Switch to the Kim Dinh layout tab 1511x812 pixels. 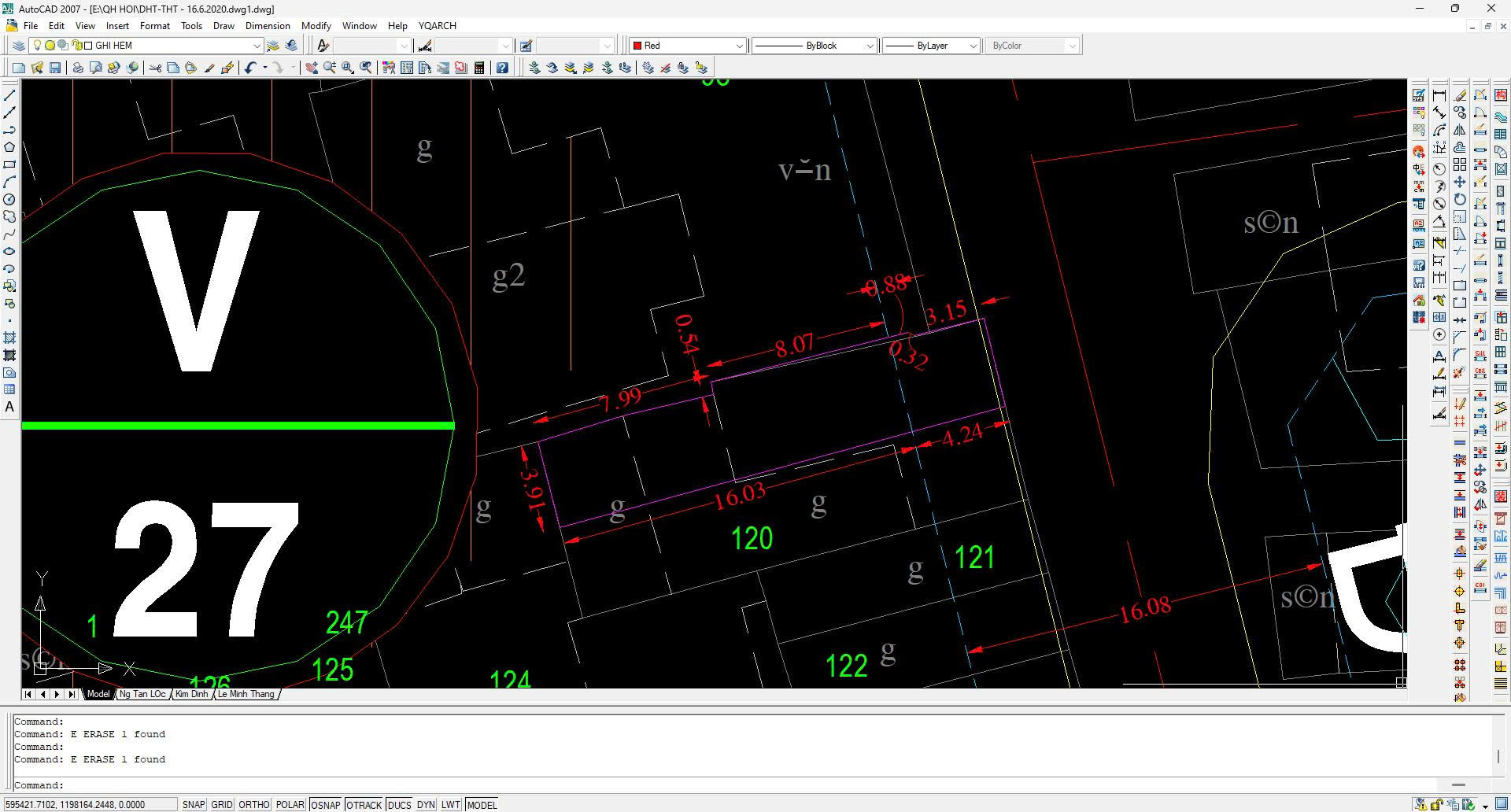pos(191,694)
